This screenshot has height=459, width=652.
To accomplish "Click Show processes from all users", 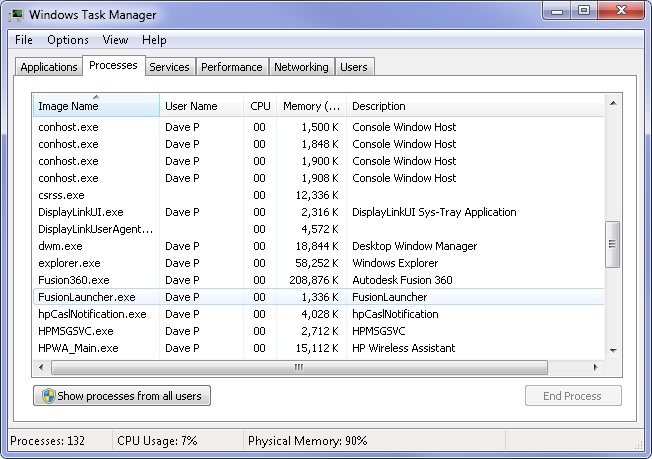I will click(x=122, y=396).
